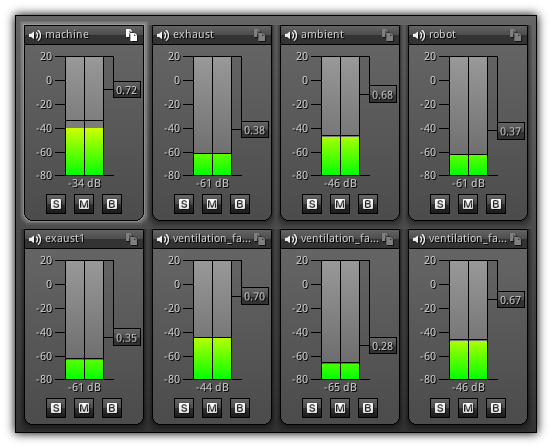Mute the robot channel with M

pos(468,204)
